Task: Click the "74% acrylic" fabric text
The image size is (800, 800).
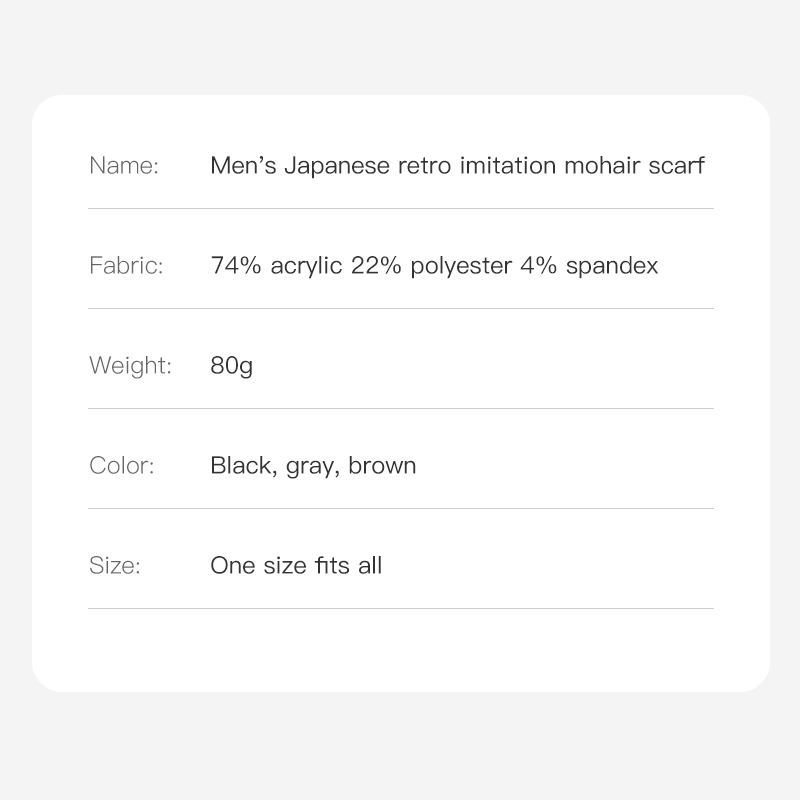Action: coord(277,266)
